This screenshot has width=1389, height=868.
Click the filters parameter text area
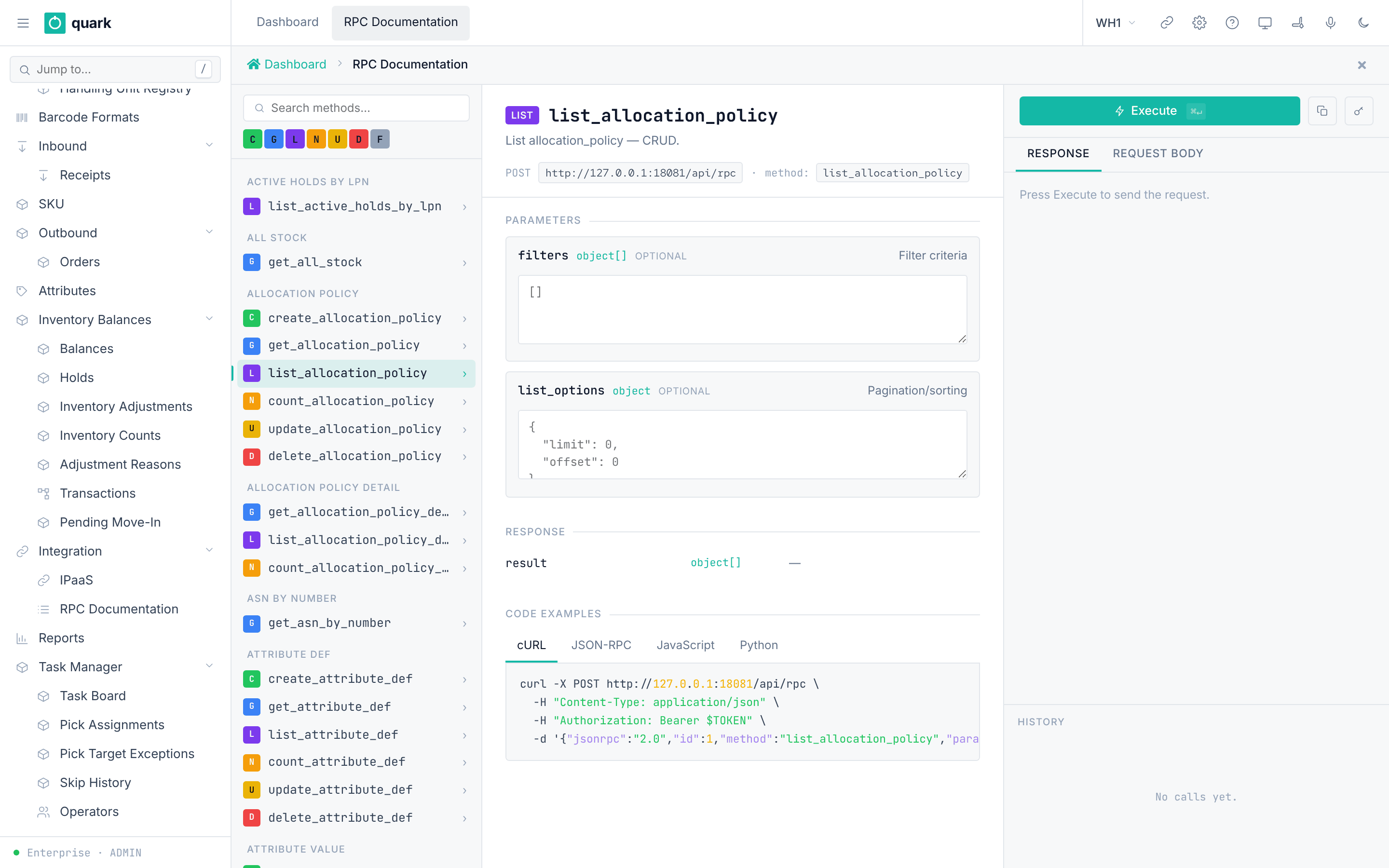pyautogui.click(x=742, y=310)
